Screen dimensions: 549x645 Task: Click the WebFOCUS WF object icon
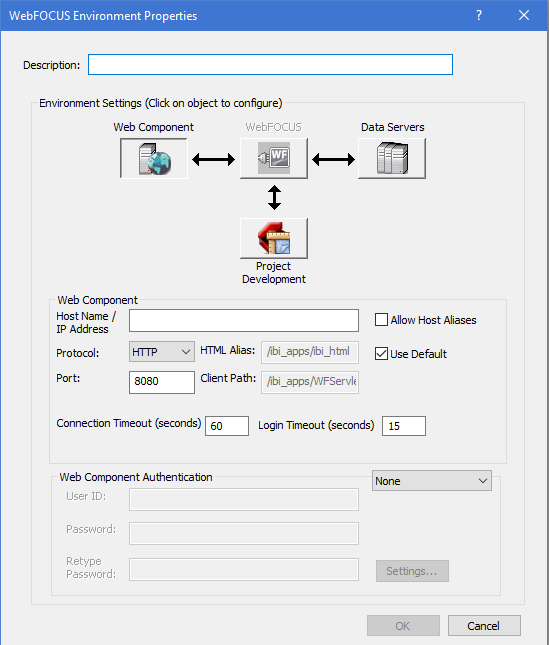pyautogui.click(x=274, y=158)
